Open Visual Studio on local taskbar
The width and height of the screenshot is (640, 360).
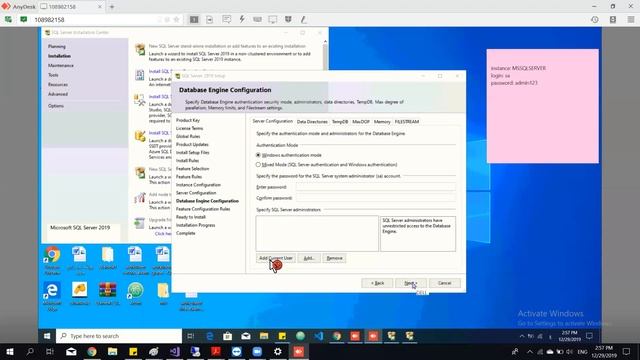pos(175,351)
